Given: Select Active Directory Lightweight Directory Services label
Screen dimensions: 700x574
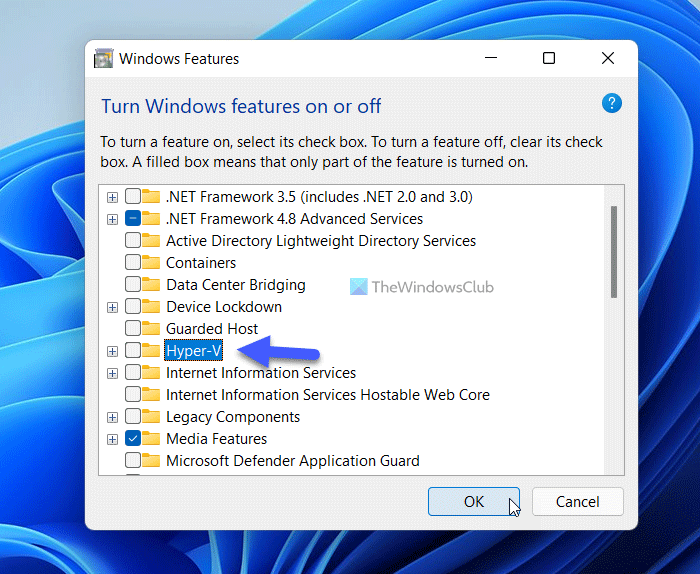Looking at the screenshot, I should click(321, 241).
